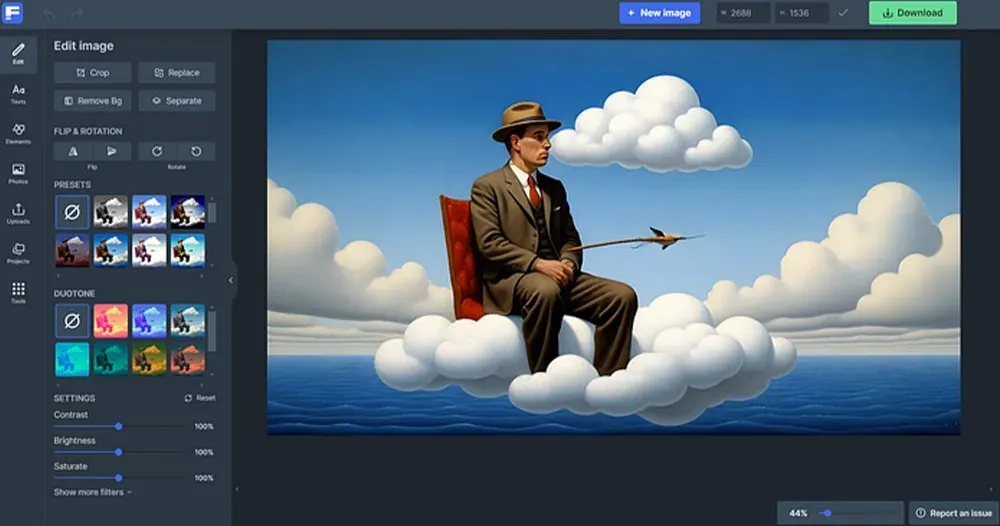The image size is (1000, 526).
Task: Select the Edit pencil sidebar tab
Action: [x=18, y=54]
